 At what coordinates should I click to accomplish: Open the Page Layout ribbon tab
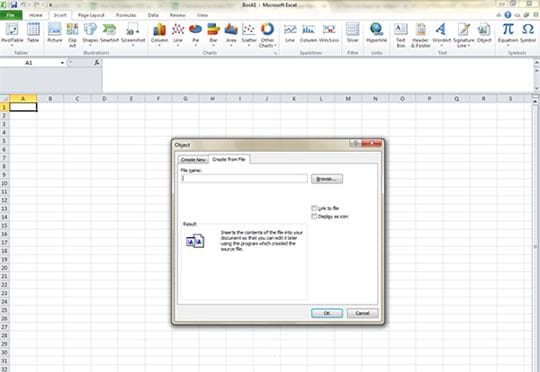pos(91,15)
